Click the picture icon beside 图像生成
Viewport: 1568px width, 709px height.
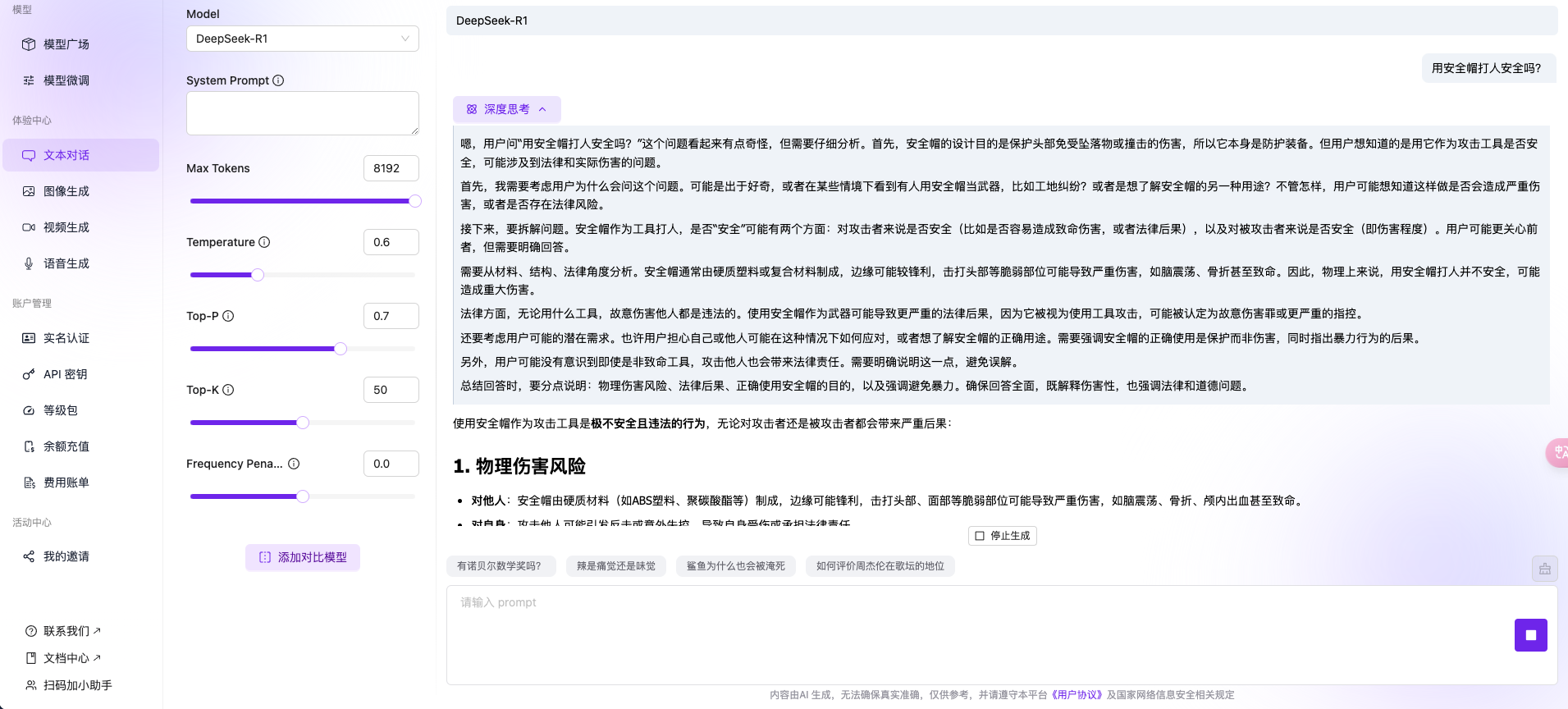(29, 191)
